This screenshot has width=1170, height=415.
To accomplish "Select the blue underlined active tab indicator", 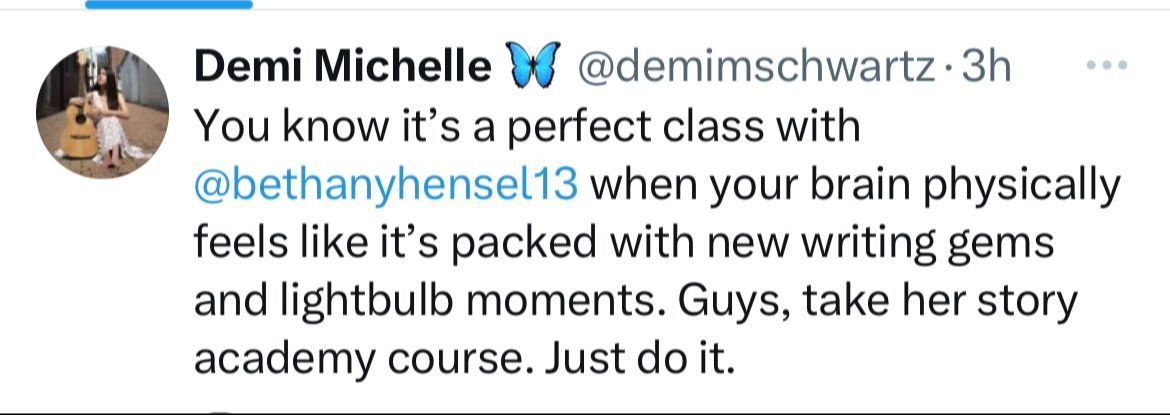I will pos(168,4).
